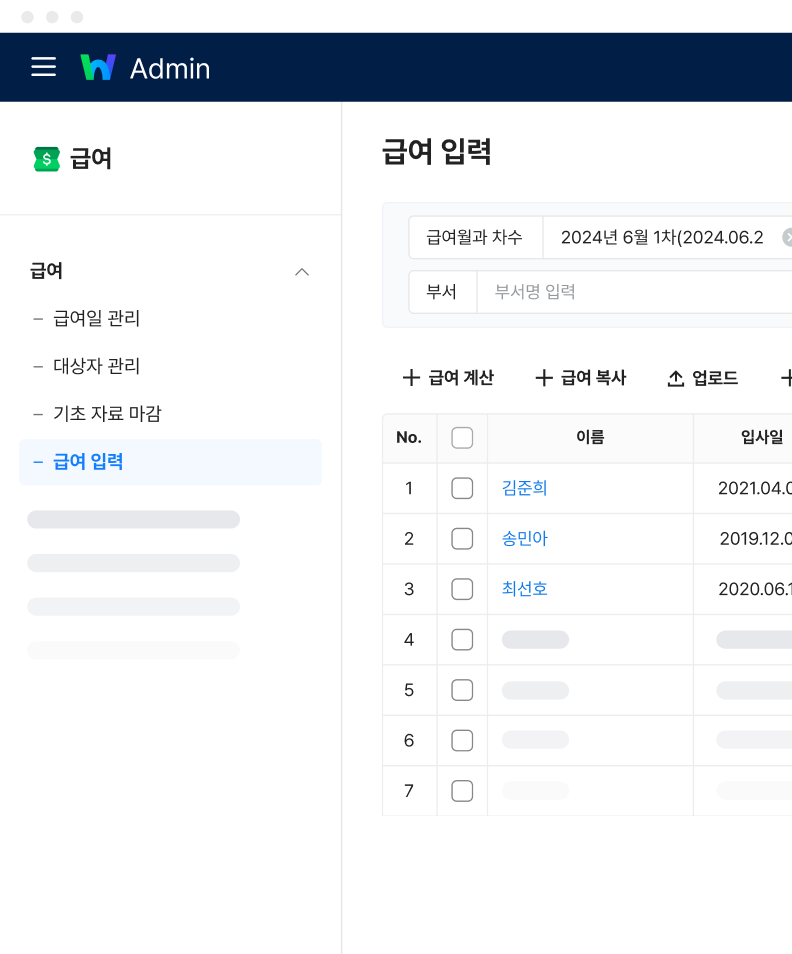Open the 급여월과 차수 dropdown

(x=662, y=237)
